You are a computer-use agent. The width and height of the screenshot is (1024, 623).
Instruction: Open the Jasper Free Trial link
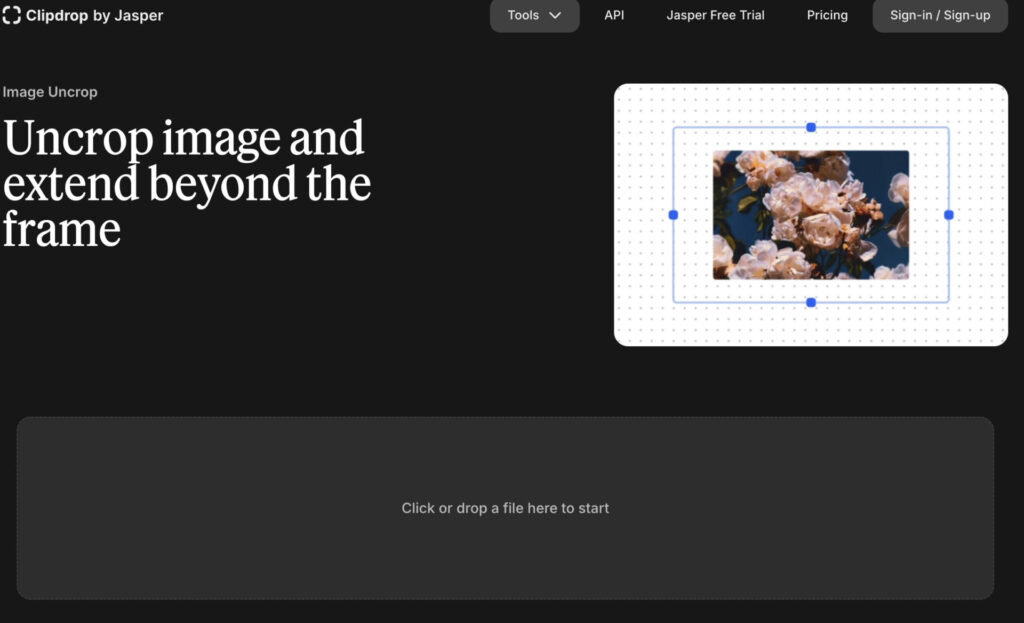point(715,15)
